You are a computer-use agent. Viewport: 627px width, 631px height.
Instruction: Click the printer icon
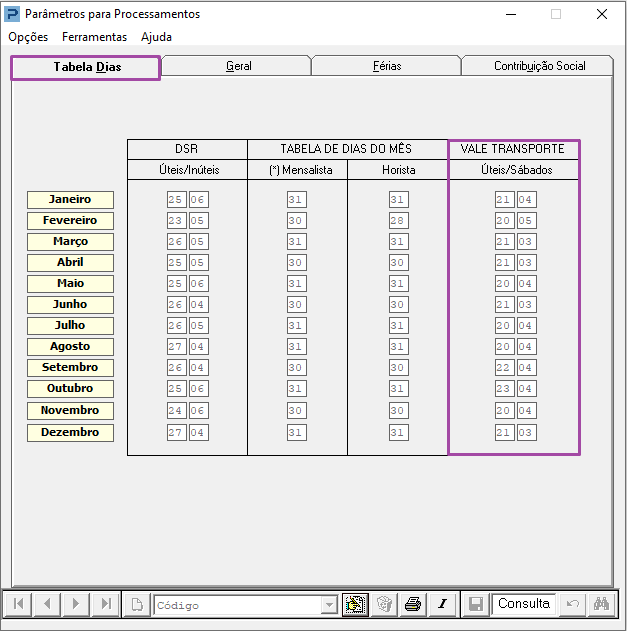pos(413,604)
